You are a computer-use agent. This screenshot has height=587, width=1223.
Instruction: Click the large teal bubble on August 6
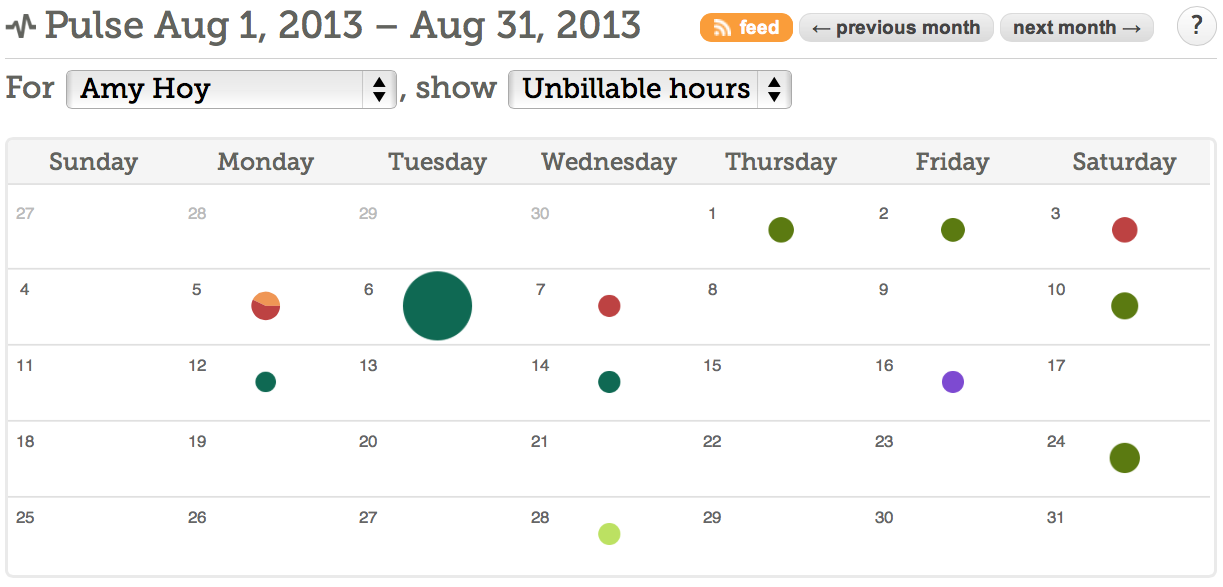pos(437,306)
